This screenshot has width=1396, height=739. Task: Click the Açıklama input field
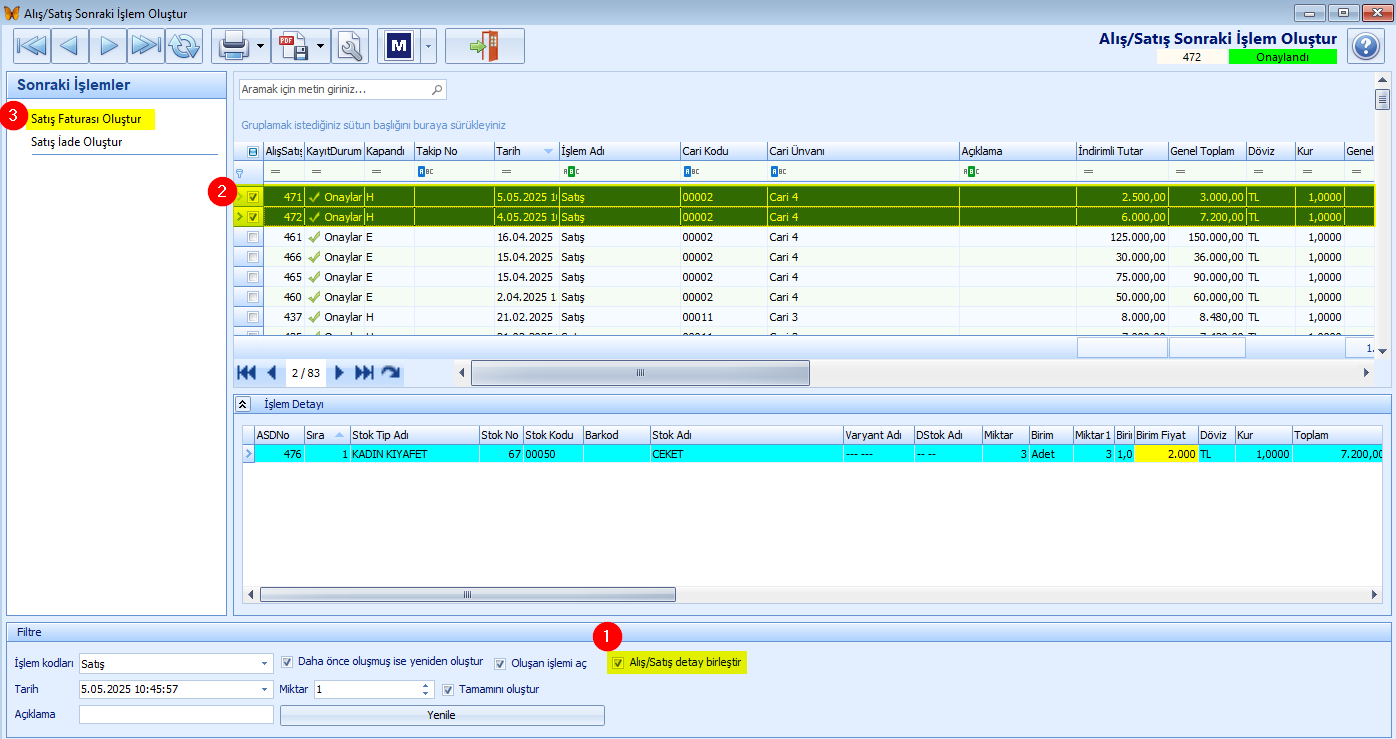pyautogui.click(x=176, y=715)
